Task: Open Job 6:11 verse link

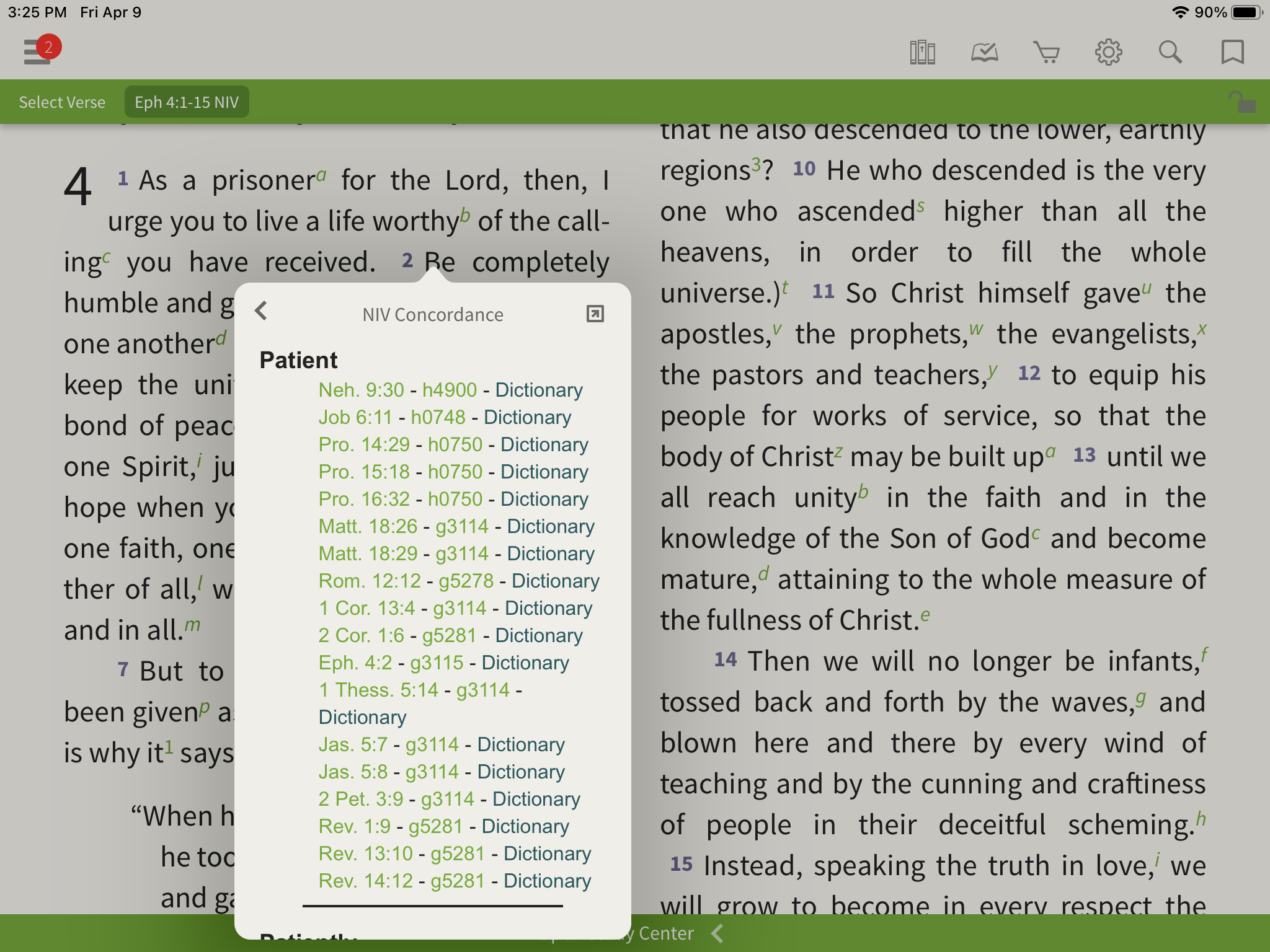Action: pos(355,417)
